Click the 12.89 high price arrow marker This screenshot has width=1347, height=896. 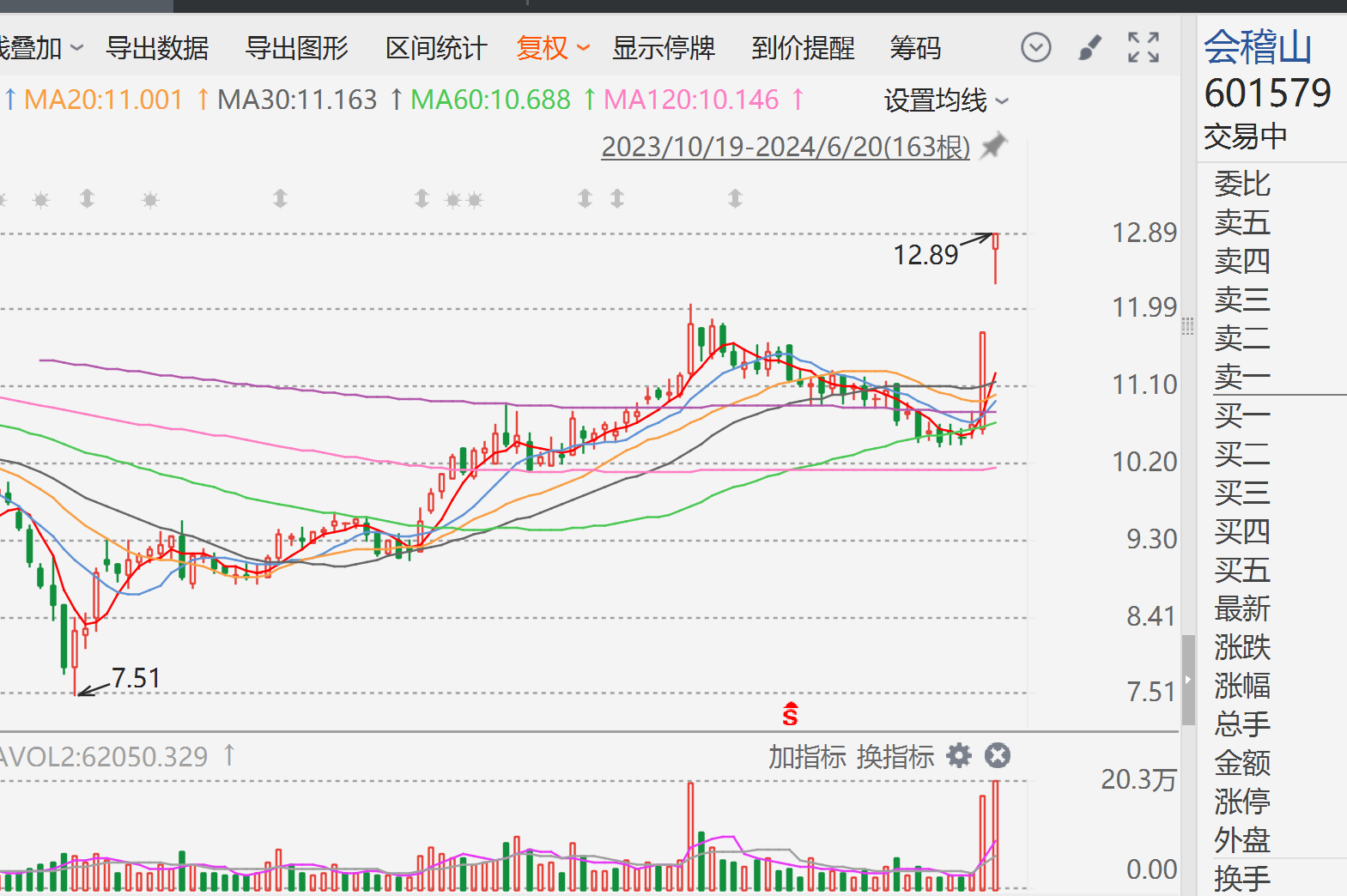[x=976, y=239]
